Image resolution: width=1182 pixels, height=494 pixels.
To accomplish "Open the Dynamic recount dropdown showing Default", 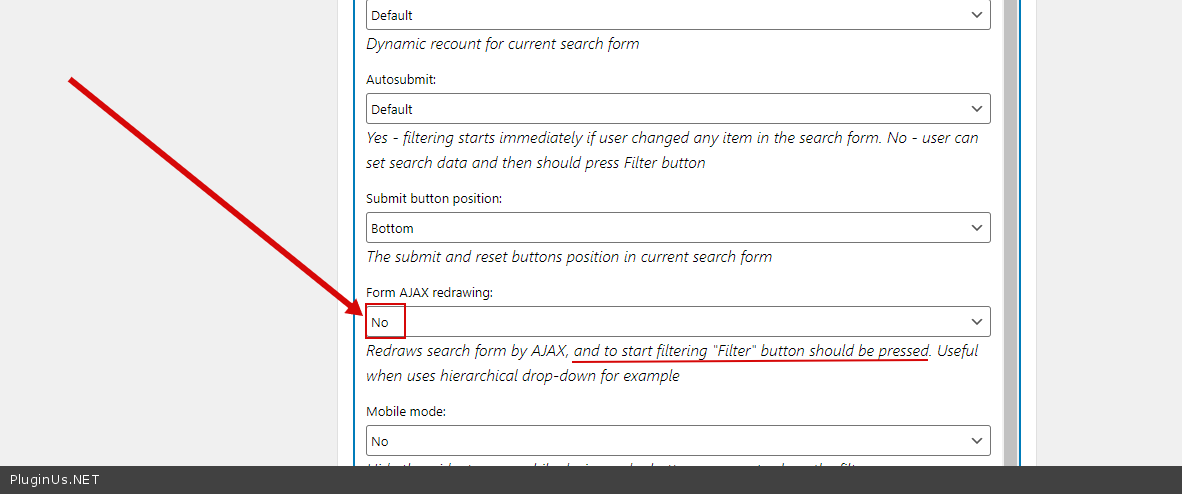I will [x=660, y=15].
